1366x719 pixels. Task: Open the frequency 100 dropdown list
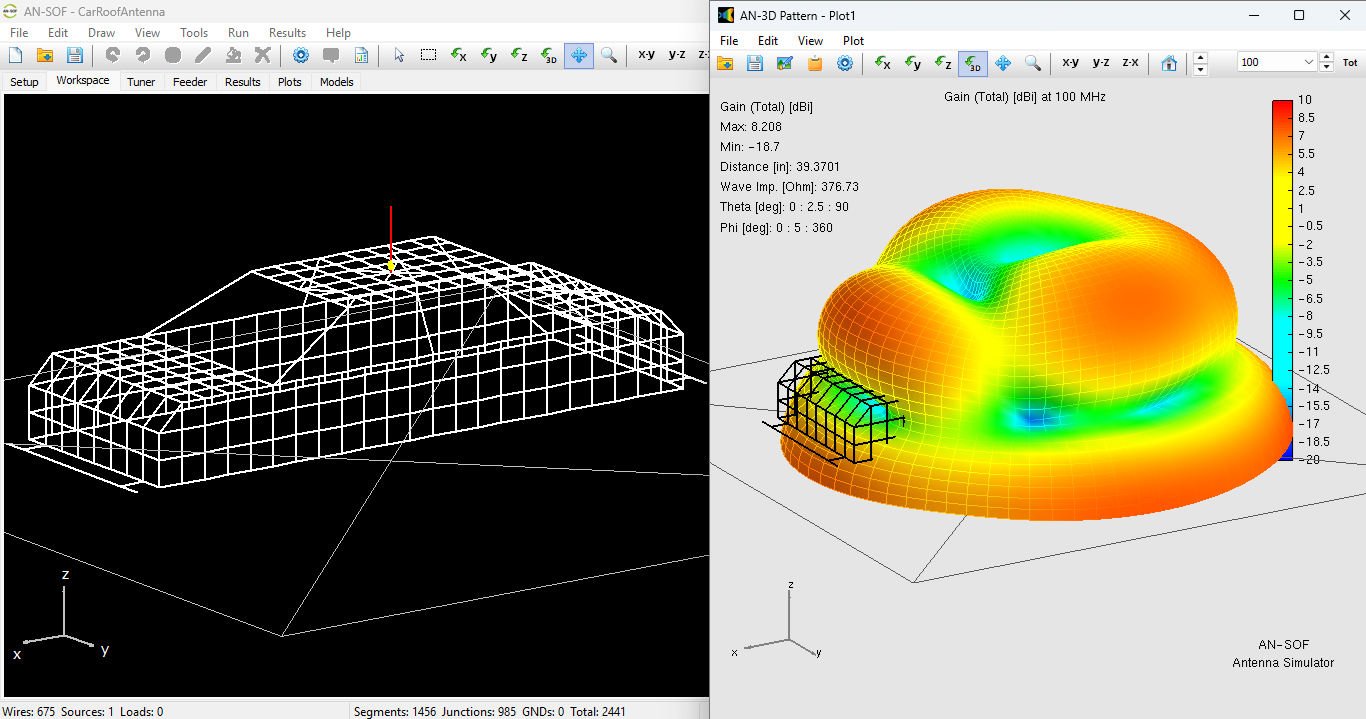click(1309, 62)
